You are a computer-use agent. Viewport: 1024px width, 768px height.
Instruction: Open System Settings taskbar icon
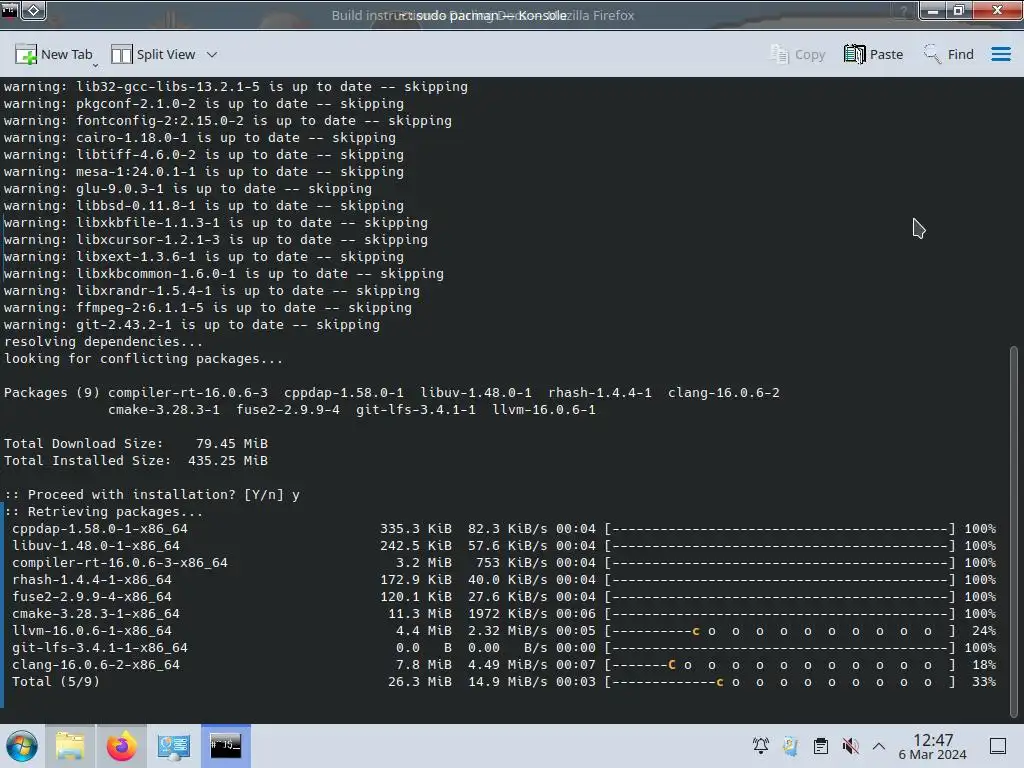click(174, 746)
